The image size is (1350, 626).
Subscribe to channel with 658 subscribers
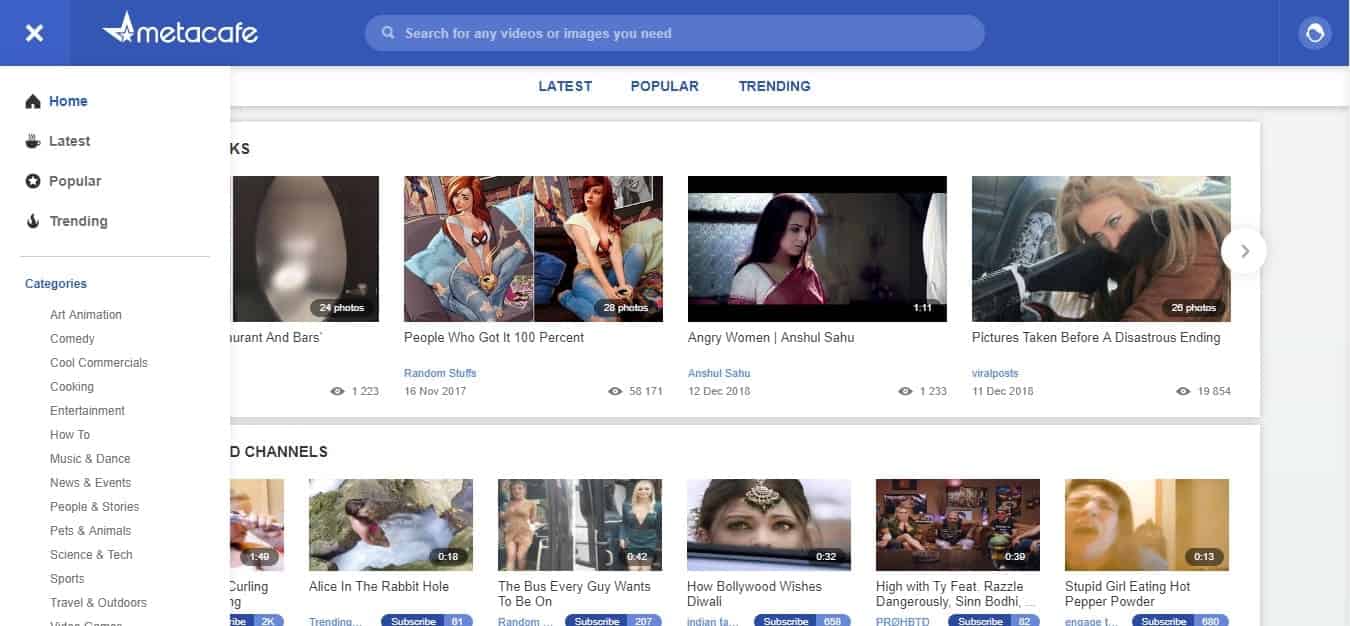786,621
